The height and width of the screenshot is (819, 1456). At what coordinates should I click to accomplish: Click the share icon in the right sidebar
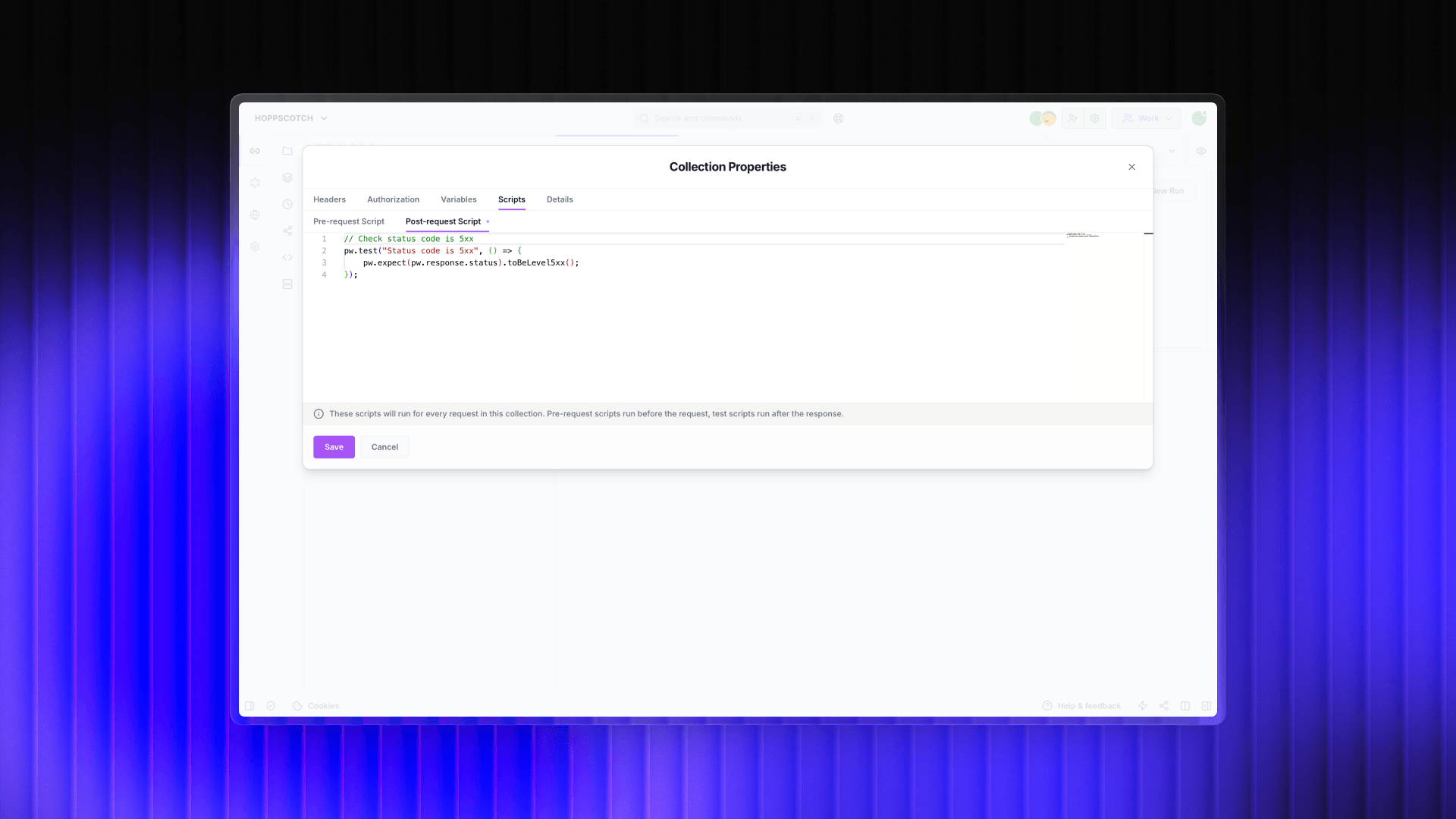point(287,230)
